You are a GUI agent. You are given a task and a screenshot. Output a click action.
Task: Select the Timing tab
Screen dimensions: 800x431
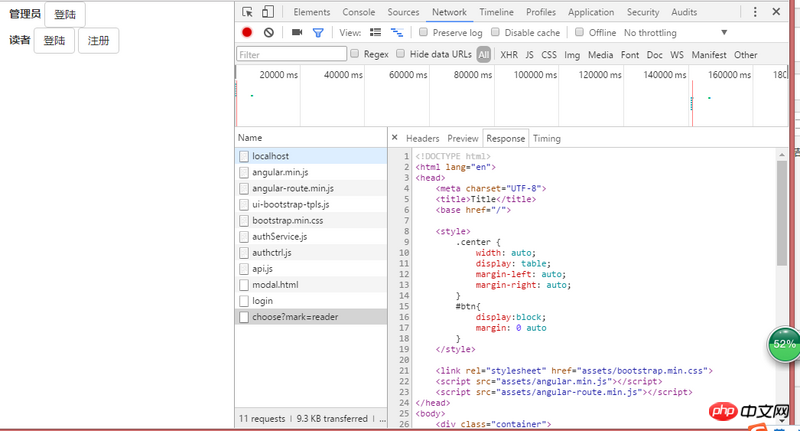click(x=546, y=139)
